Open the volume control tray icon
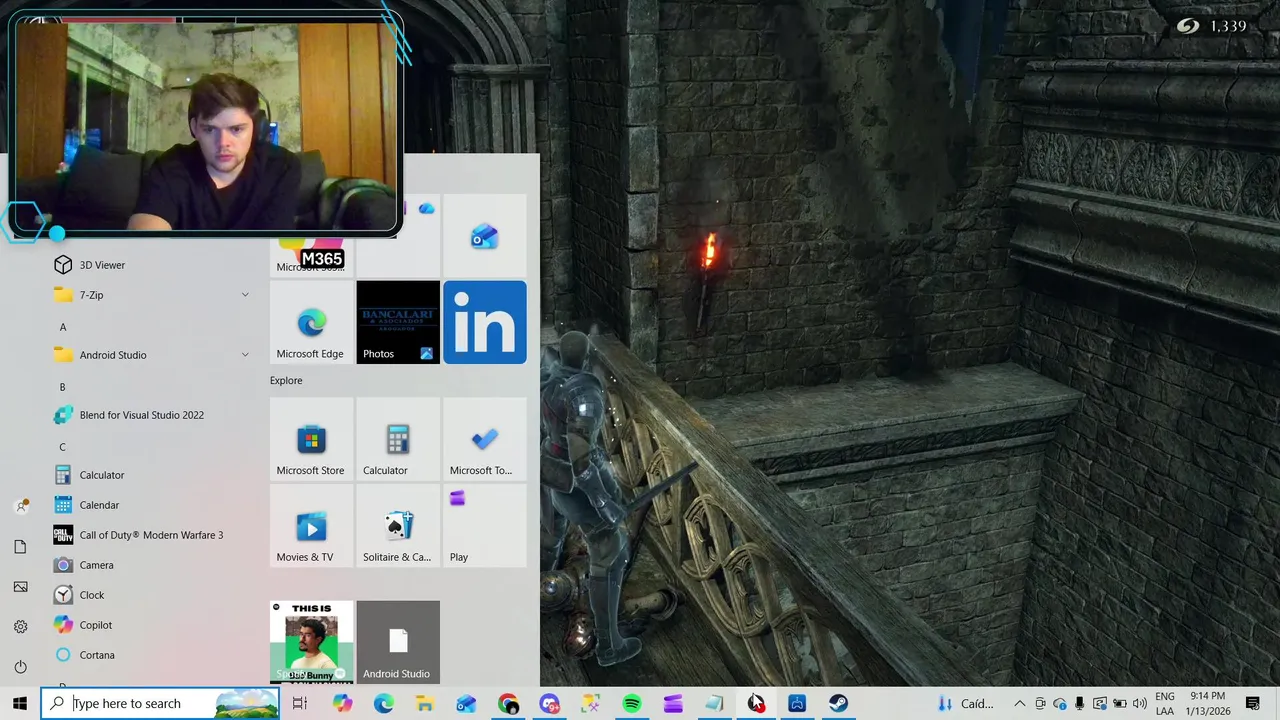 [x=1140, y=704]
